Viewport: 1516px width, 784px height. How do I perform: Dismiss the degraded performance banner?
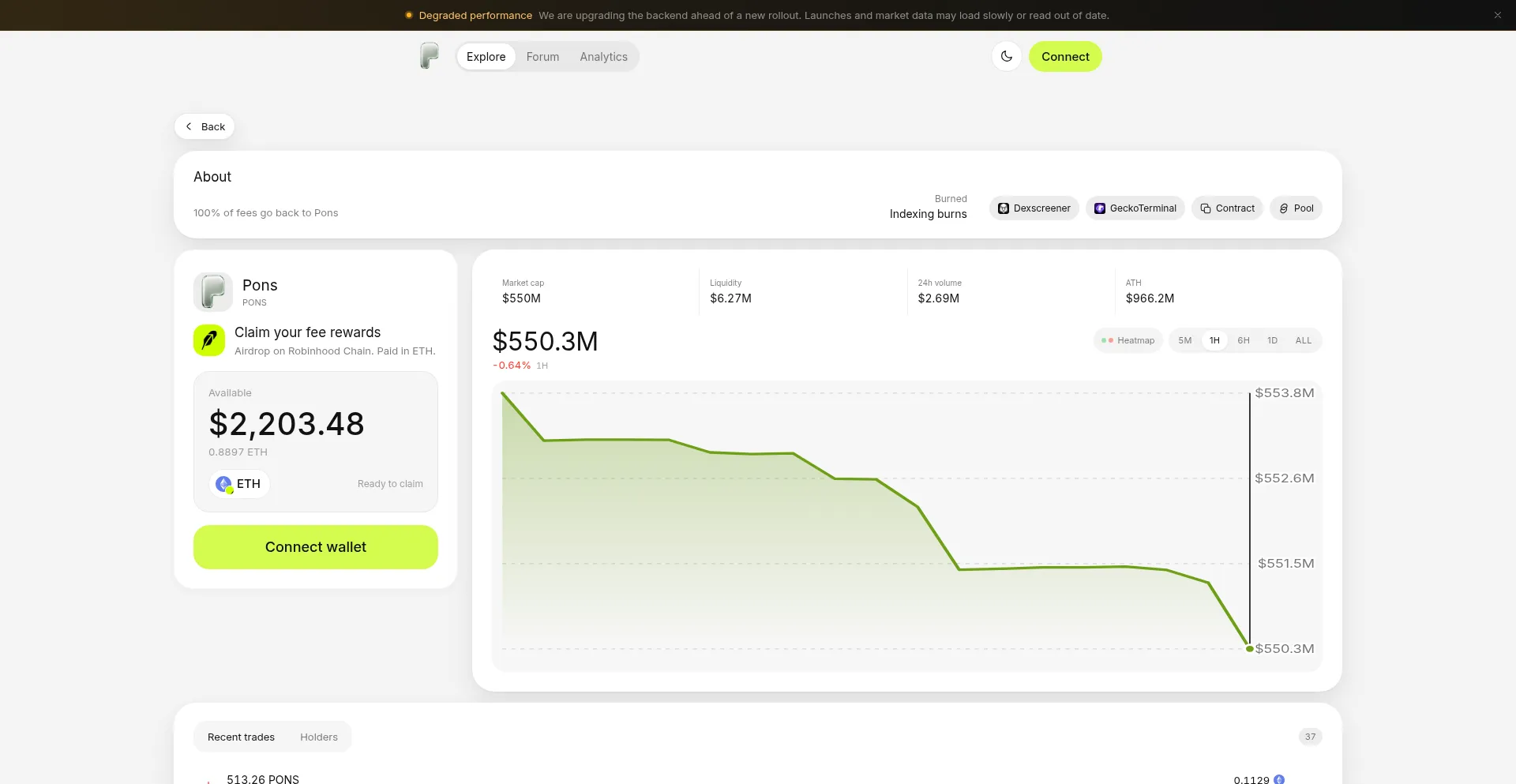click(x=1497, y=15)
